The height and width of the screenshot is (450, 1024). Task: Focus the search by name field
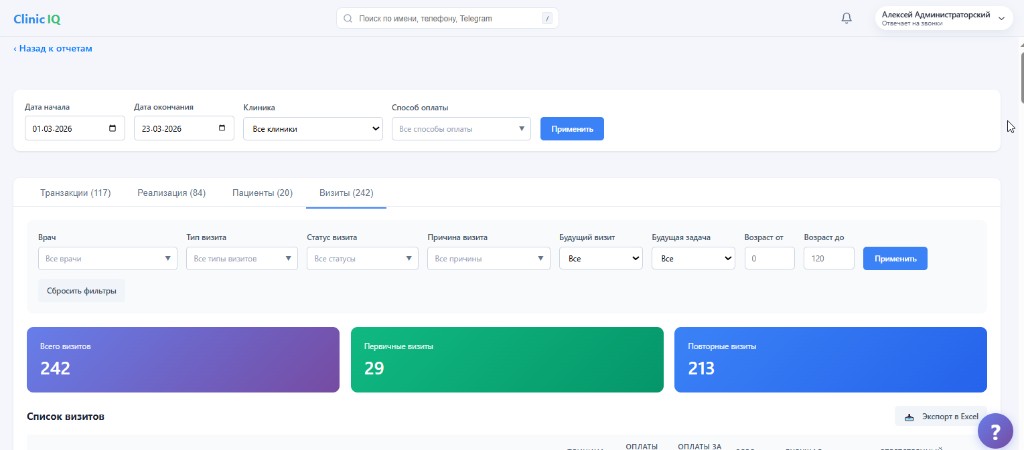[x=447, y=18]
